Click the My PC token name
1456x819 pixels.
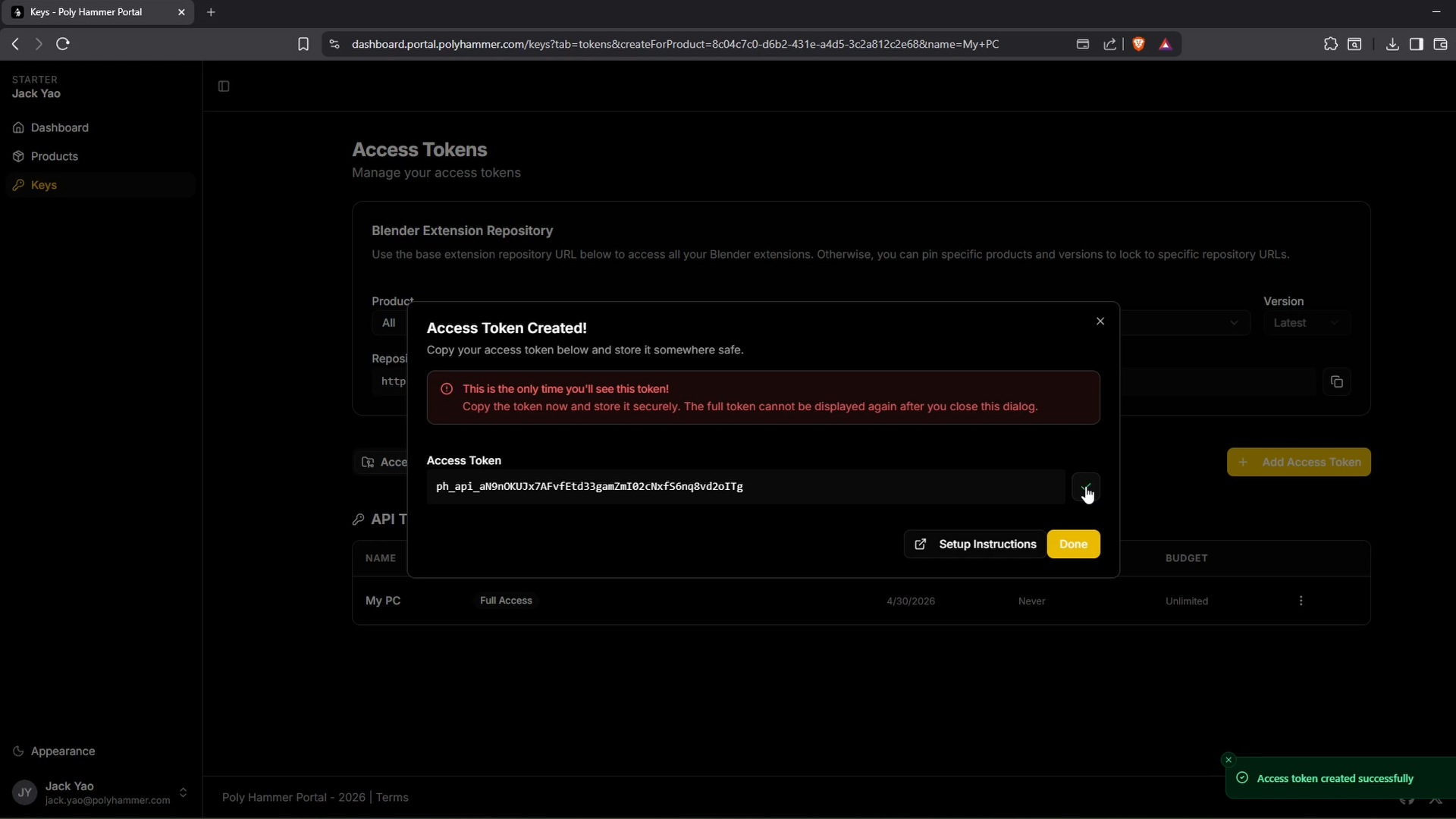point(383,601)
